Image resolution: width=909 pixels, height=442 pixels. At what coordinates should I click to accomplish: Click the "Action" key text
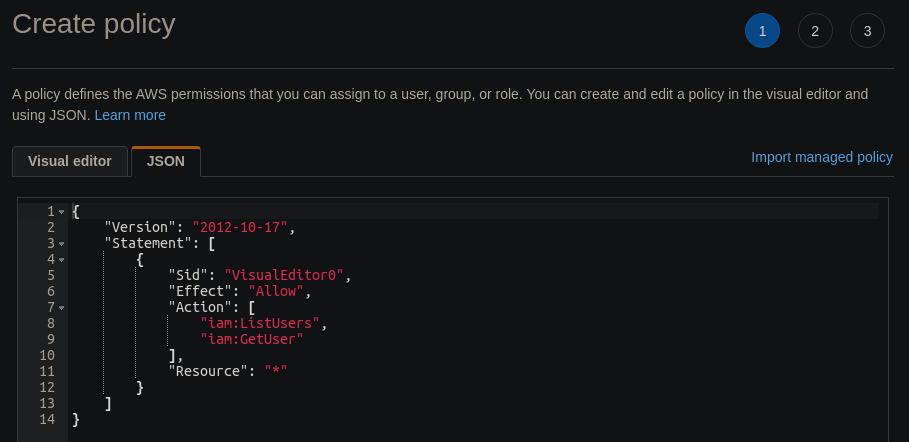[x=200, y=307]
